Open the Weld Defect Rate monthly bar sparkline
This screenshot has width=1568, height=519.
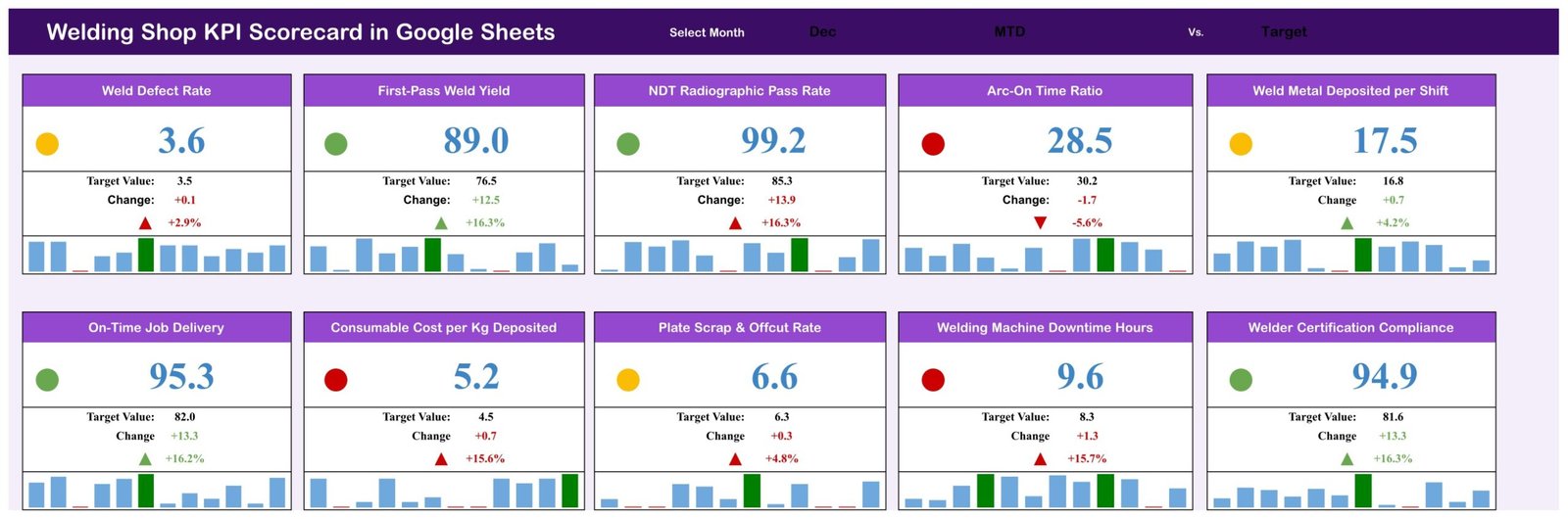[157, 256]
